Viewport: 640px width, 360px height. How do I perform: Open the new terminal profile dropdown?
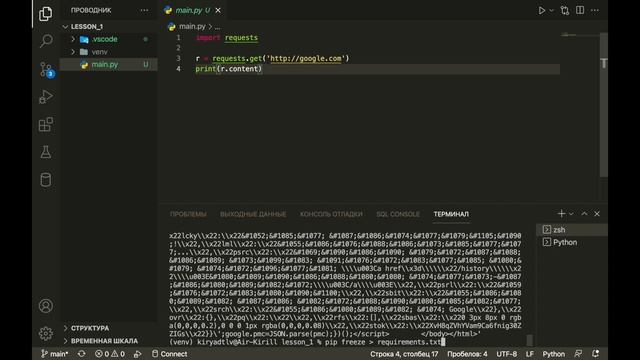571,214
